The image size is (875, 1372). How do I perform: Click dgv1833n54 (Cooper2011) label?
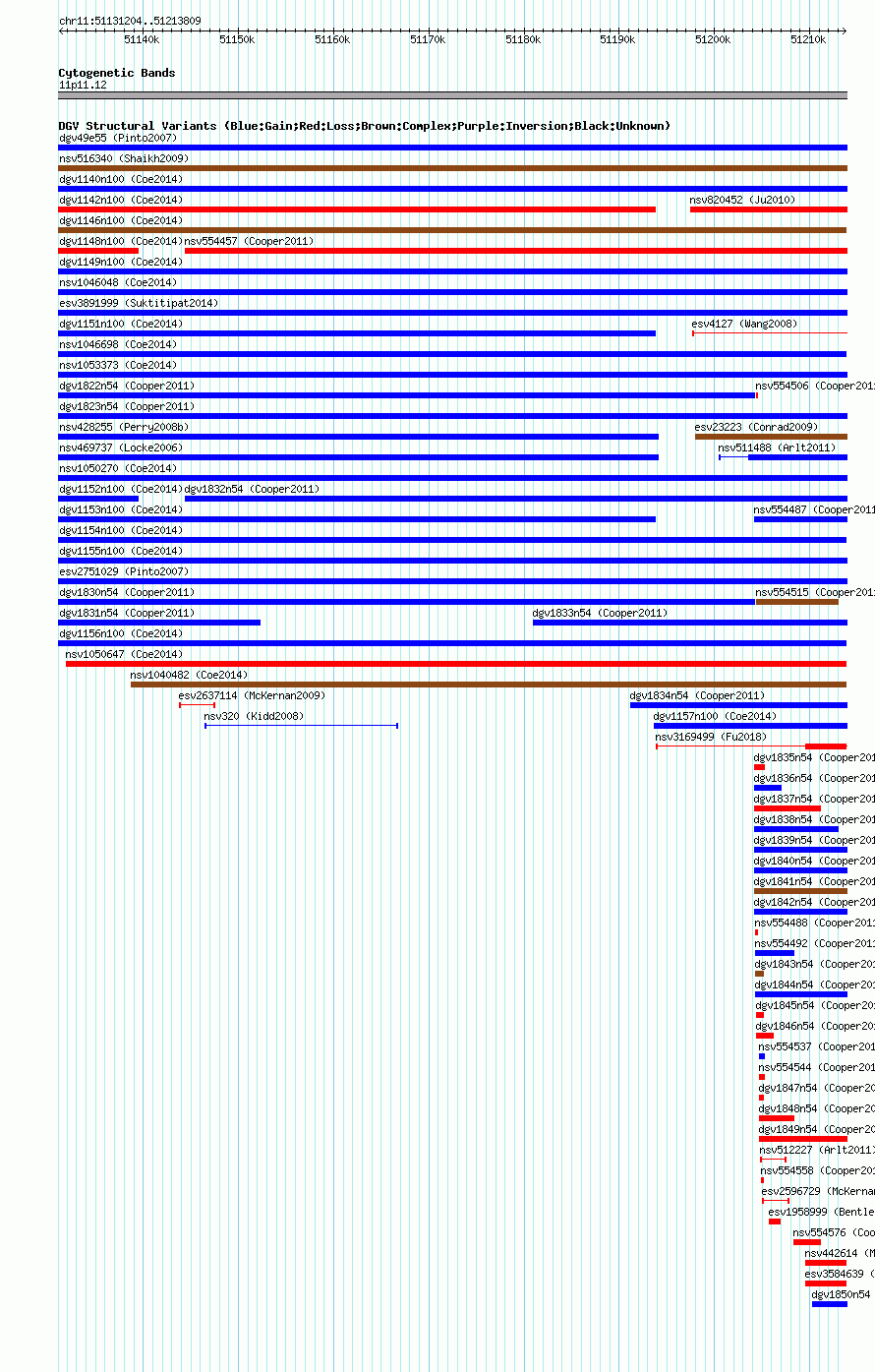[x=601, y=613]
